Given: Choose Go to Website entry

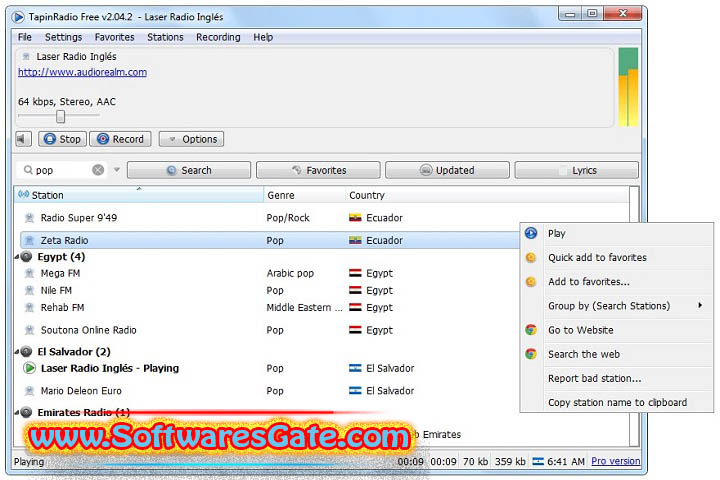Looking at the screenshot, I should pyautogui.click(x=617, y=330).
